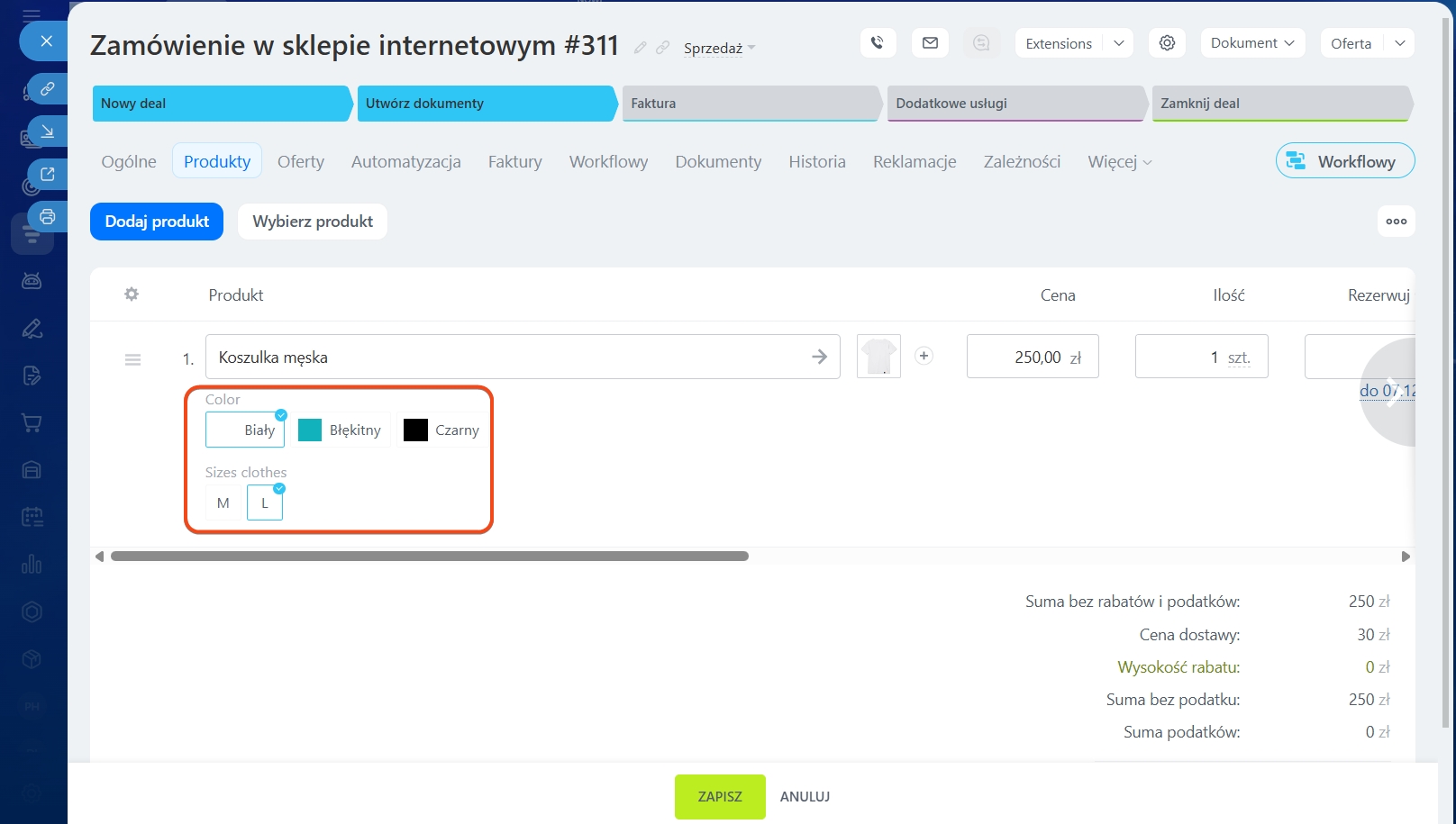The height and width of the screenshot is (824, 1456).
Task: Click the Koszulka męska product name field
Action: [505, 358]
